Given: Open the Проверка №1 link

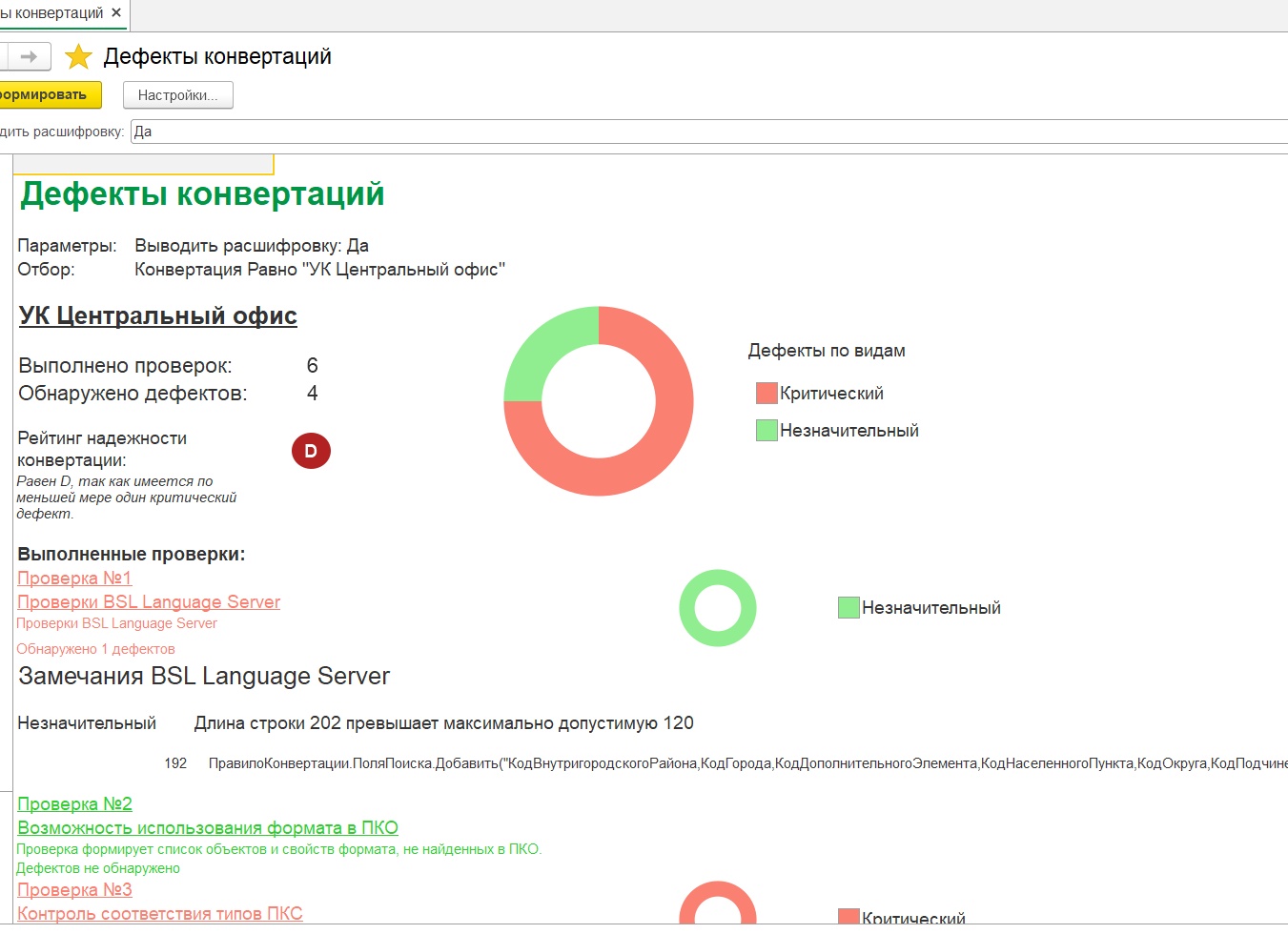Looking at the screenshot, I should (74, 579).
